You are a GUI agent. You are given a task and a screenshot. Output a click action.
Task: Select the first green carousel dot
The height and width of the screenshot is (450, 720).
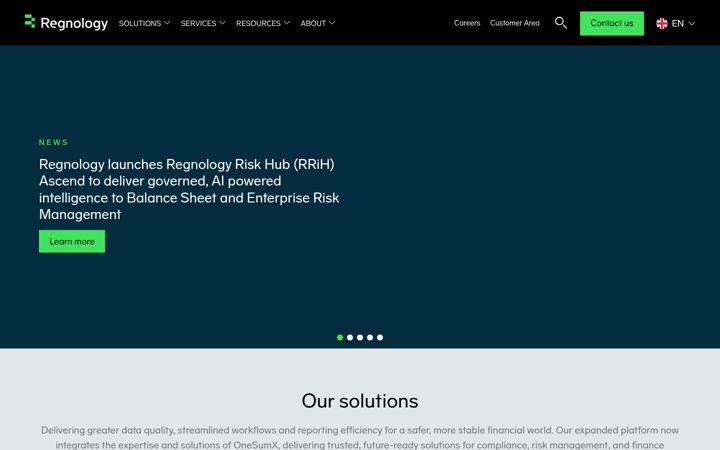point(340,338)
